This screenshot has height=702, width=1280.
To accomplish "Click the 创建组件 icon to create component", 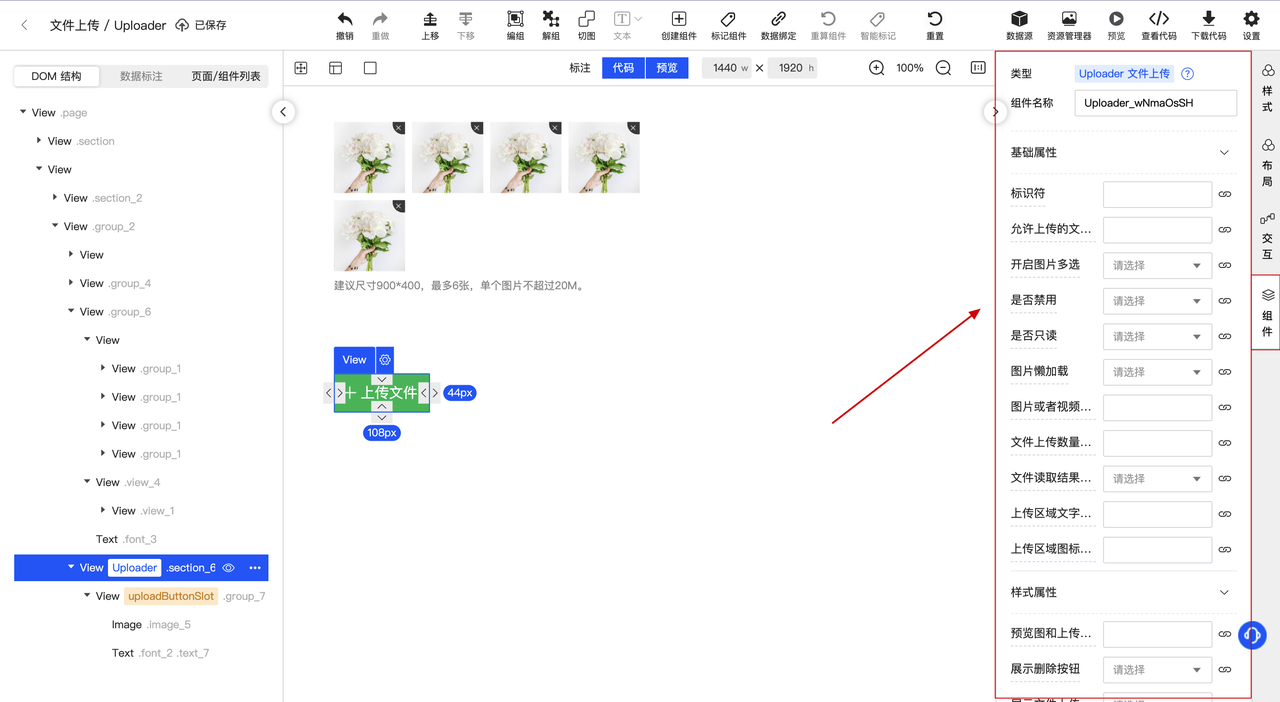I will (679, 20).
